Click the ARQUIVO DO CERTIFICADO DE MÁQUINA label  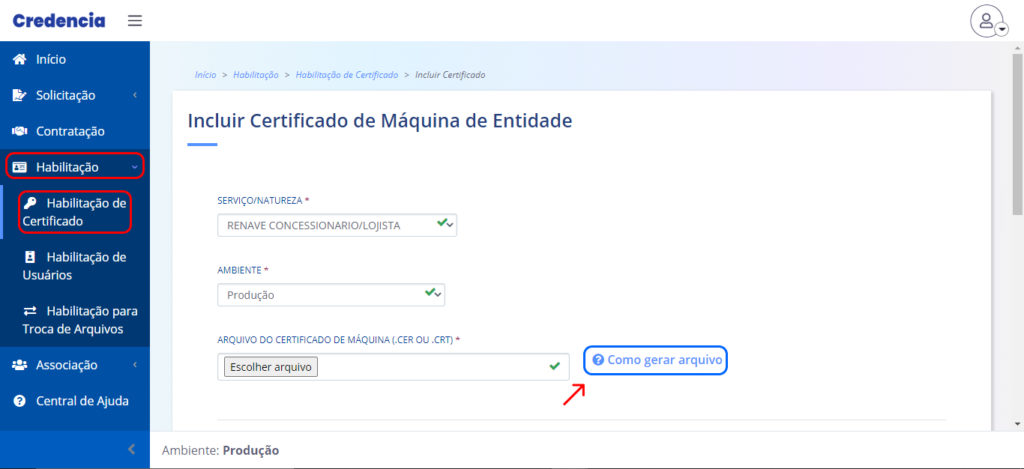pos(339,340)
